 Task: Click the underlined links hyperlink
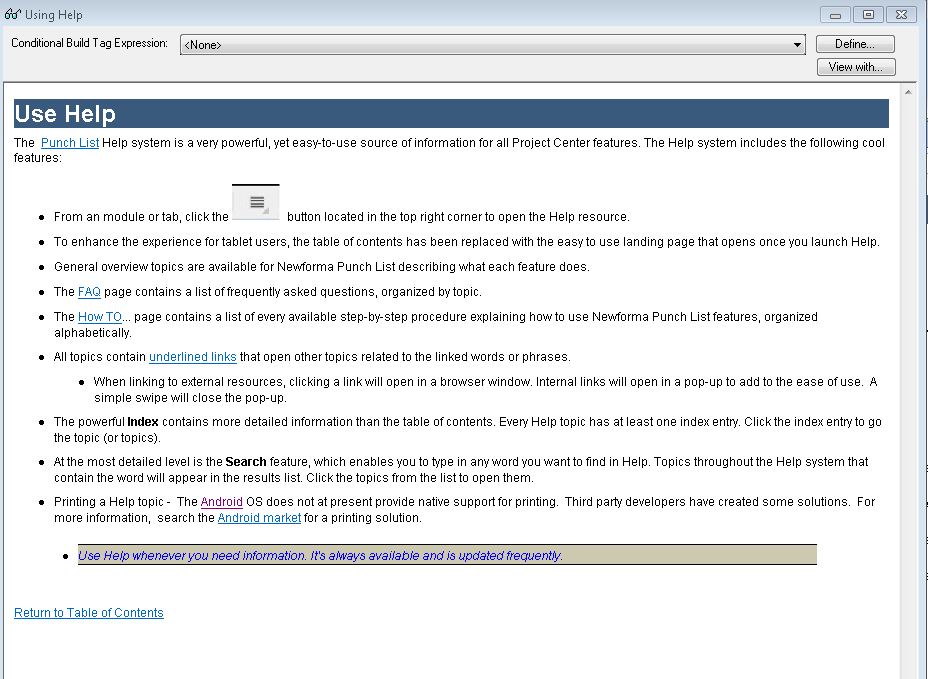pos(192,357)
